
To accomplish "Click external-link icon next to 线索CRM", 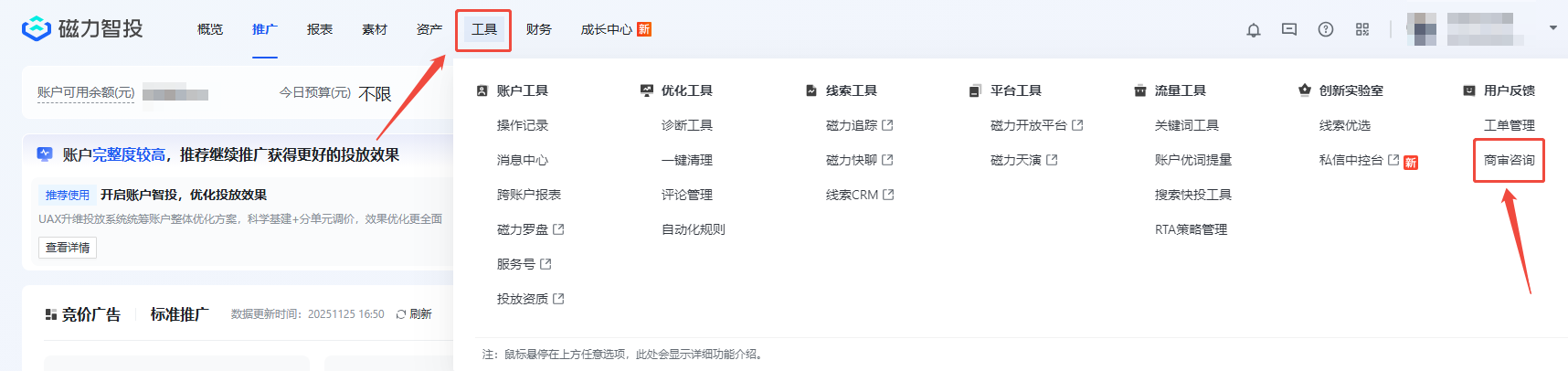I will (x=888, y=195).
